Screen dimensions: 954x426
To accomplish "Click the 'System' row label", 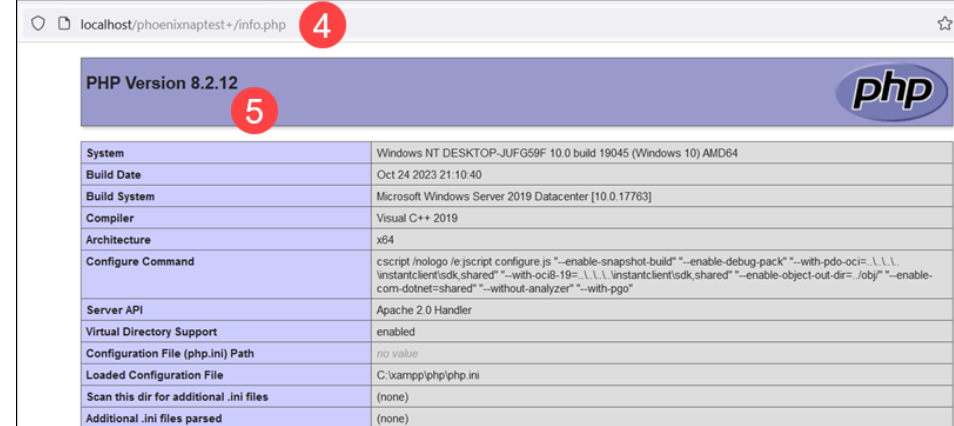I will tap(105, 153).
